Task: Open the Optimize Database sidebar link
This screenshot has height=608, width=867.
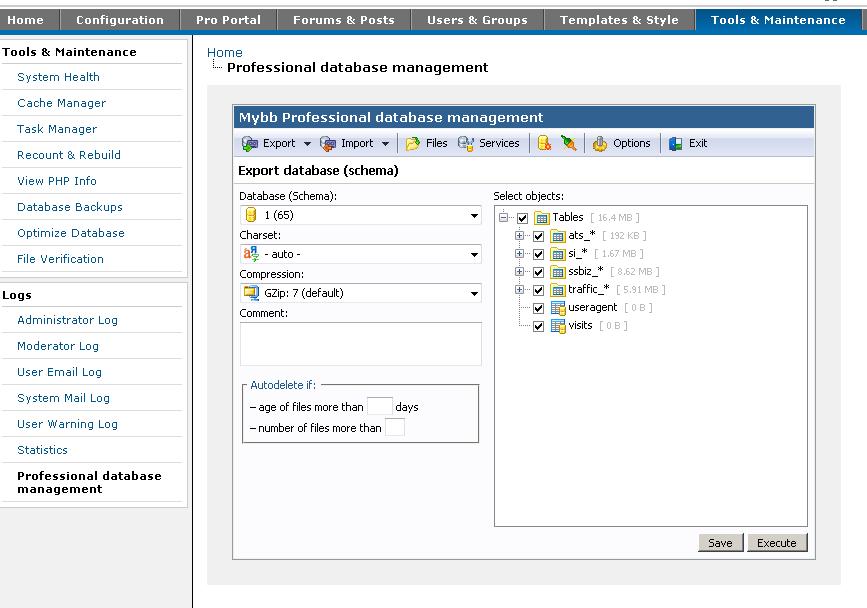Action: click(x=71, y=233)
